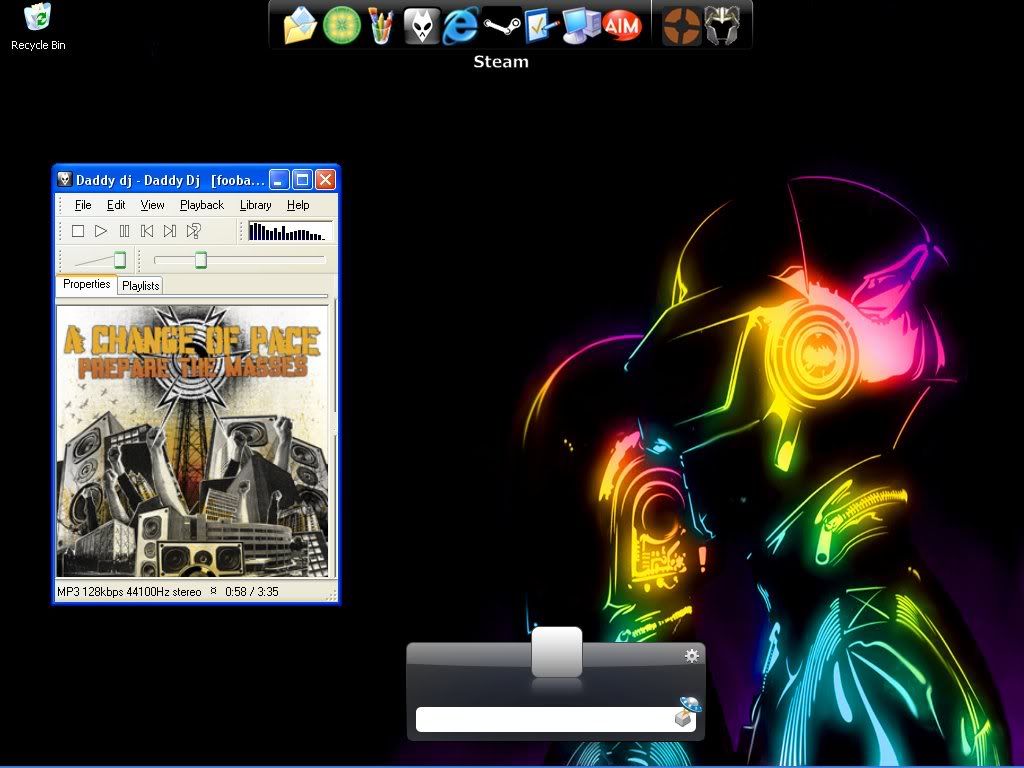Screen dimensions: 1024x768
Task: Click the seek position slider
Action: [x=200, y=258]
